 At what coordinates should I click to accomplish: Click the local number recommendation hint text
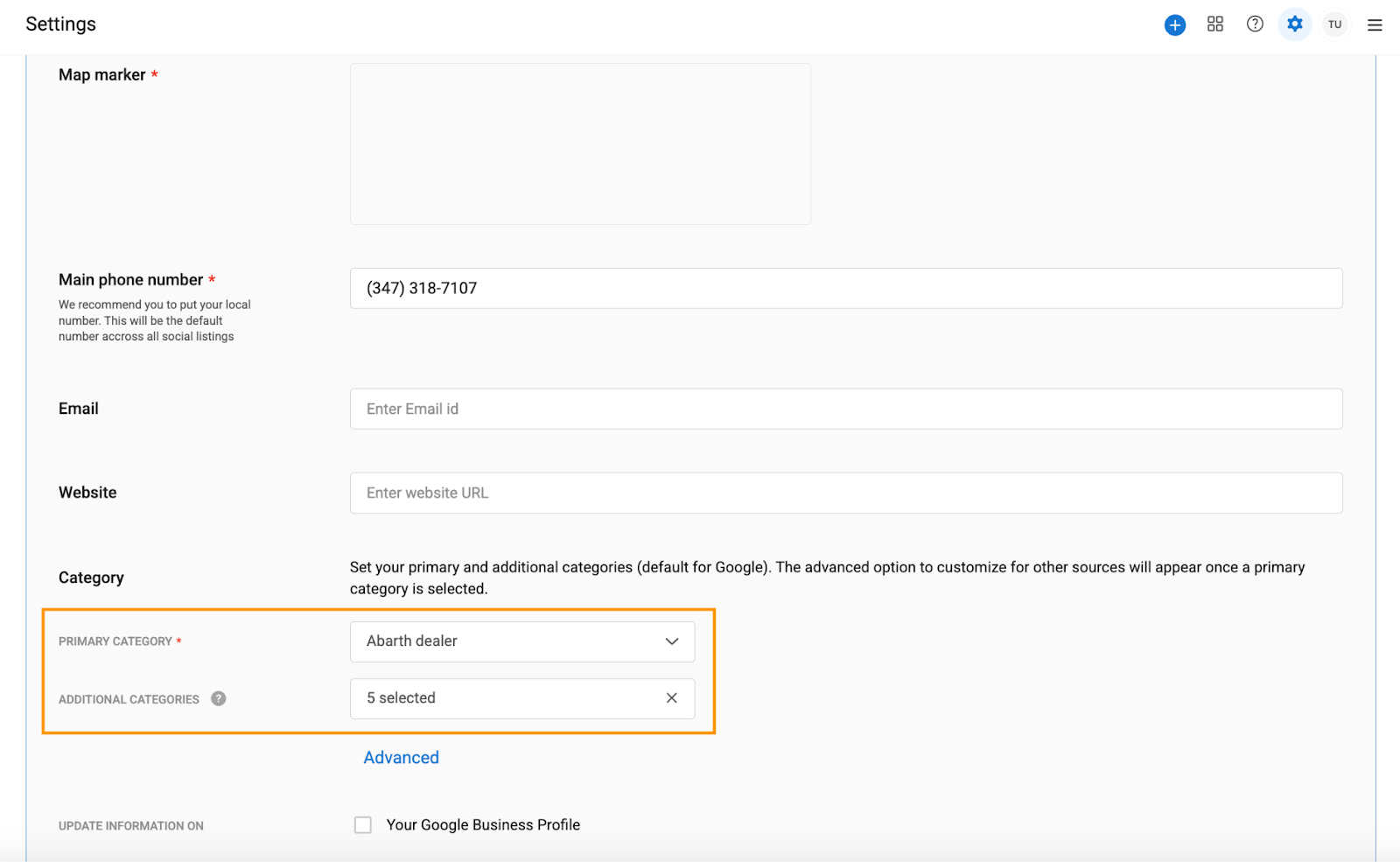(x=155, y=320)
